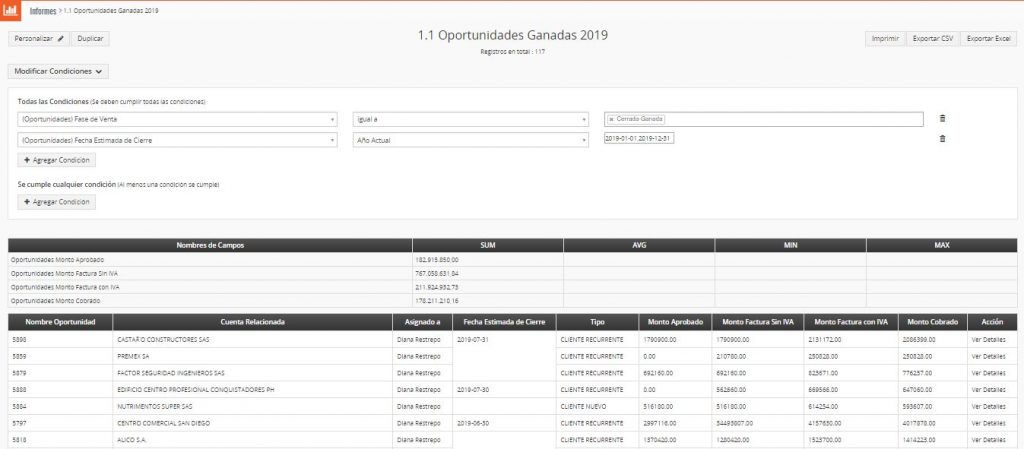Open the Fase de Venta field dropdown
Image resolution: width=1024 pixels, height=449 pixels.
click(x=177, y=119)
